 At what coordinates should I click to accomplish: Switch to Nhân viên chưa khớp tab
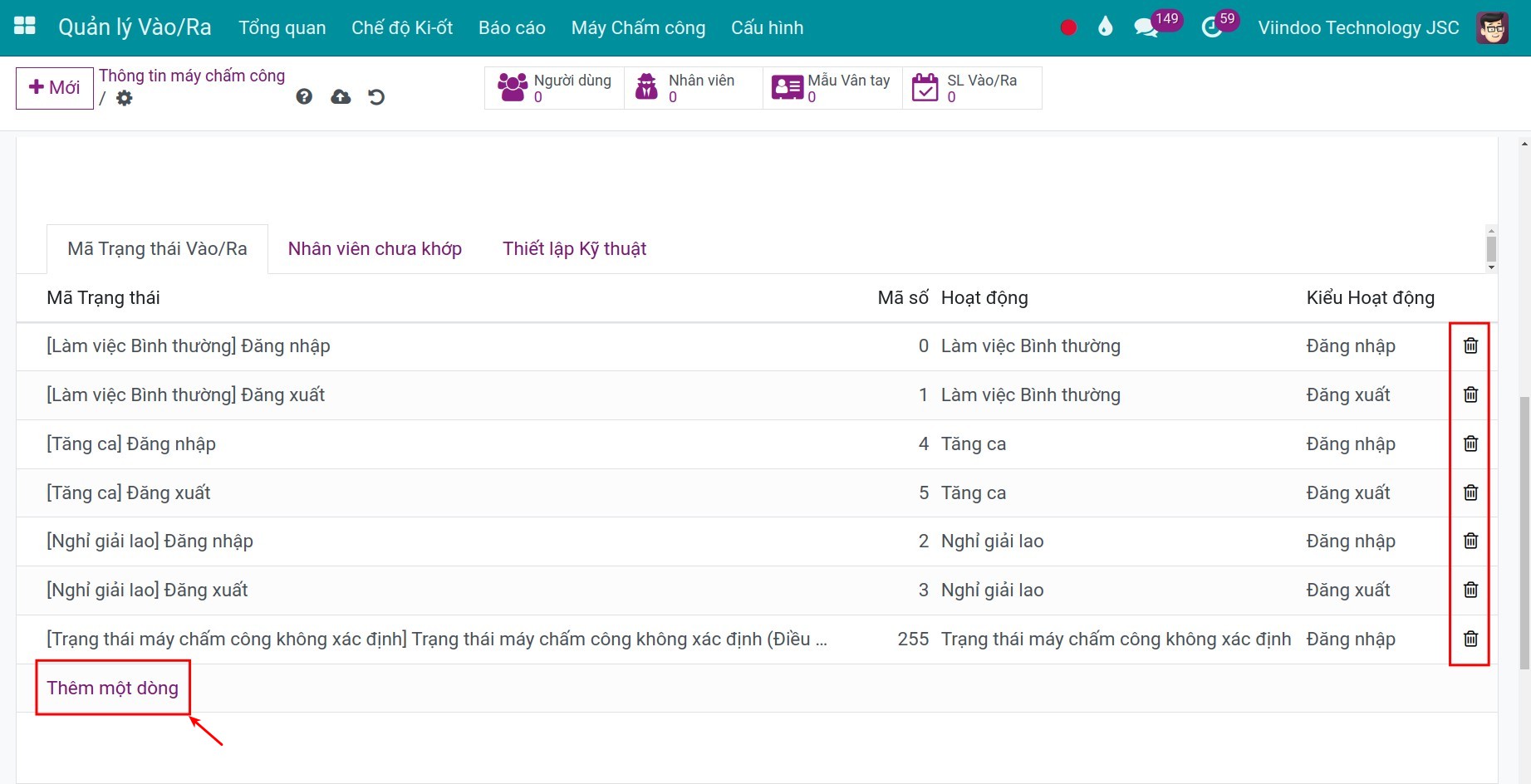[375, 249]
